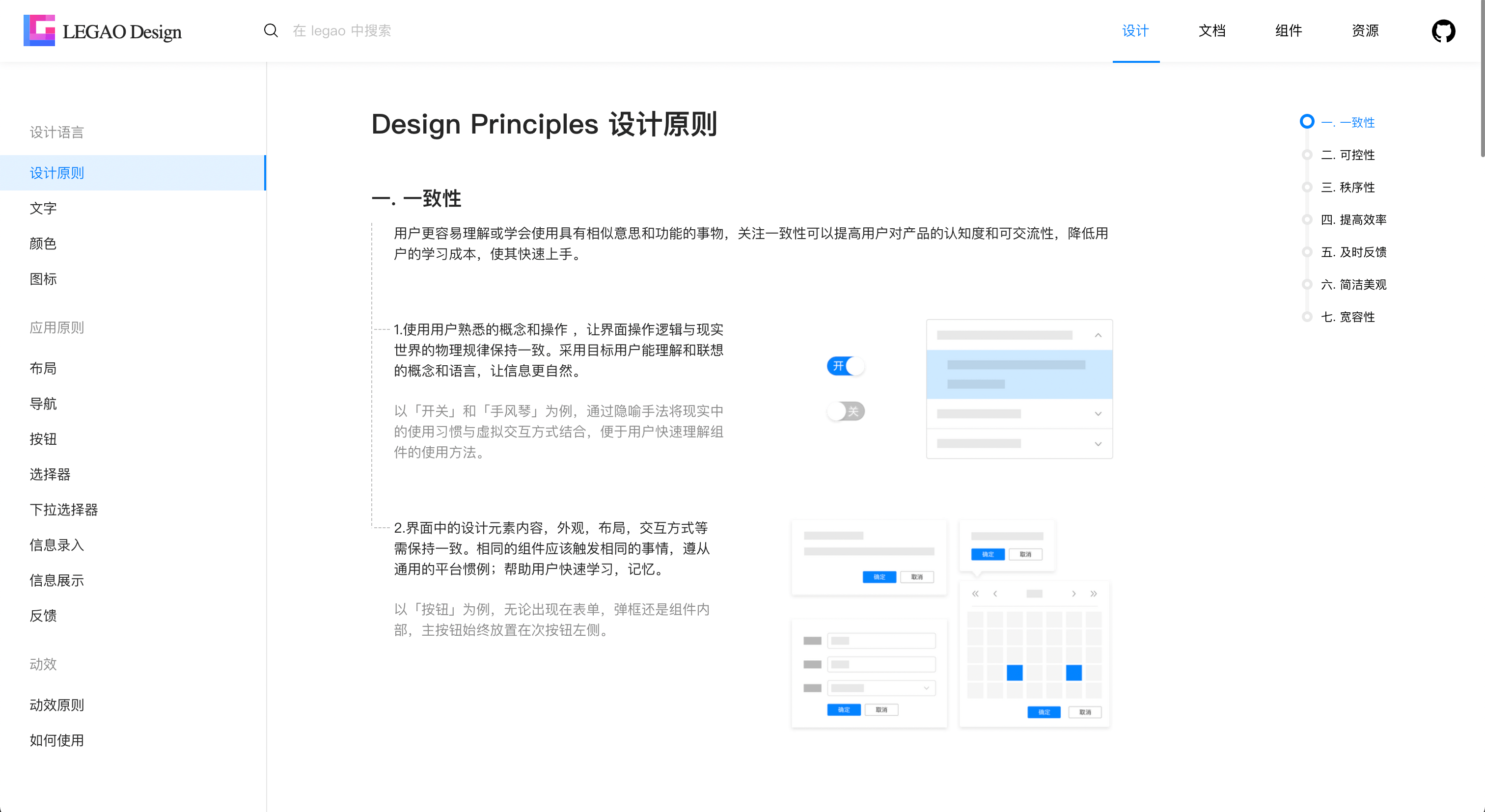Click the 一致性 anchor circle marker
The width and height of the screenshot is (1485, 812).
(1307, 122)
